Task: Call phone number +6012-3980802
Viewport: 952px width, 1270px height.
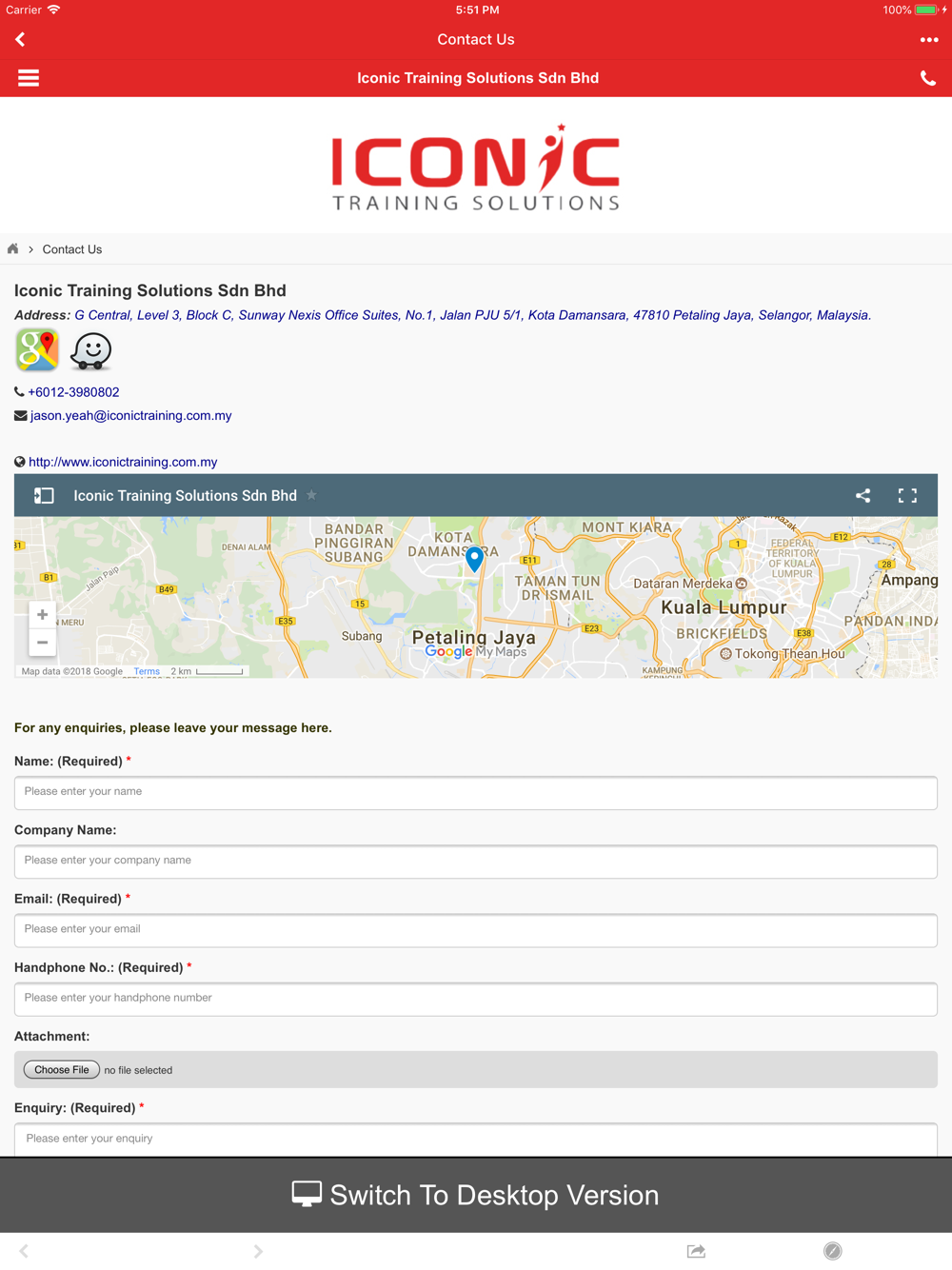Action: point(73,392)
